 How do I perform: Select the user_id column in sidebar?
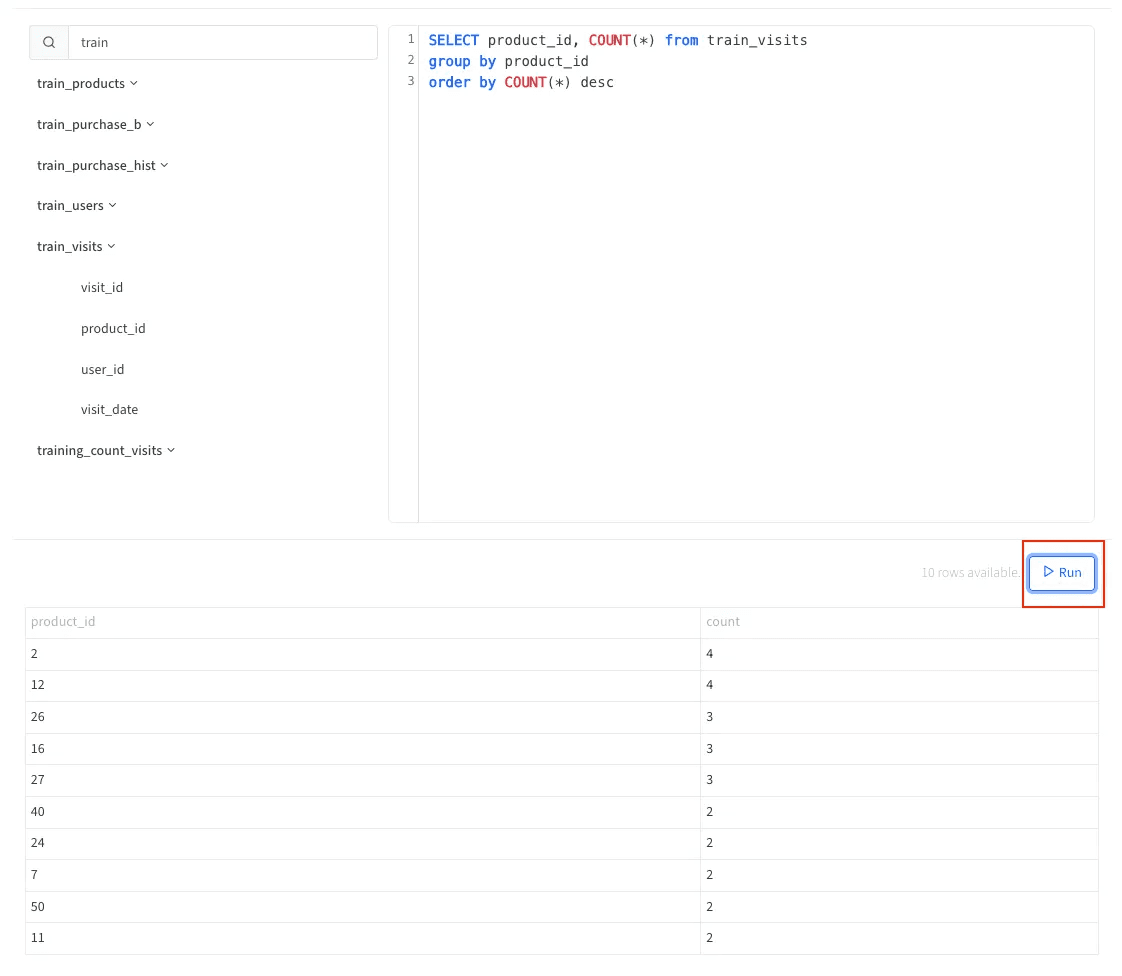pos(102,369)
